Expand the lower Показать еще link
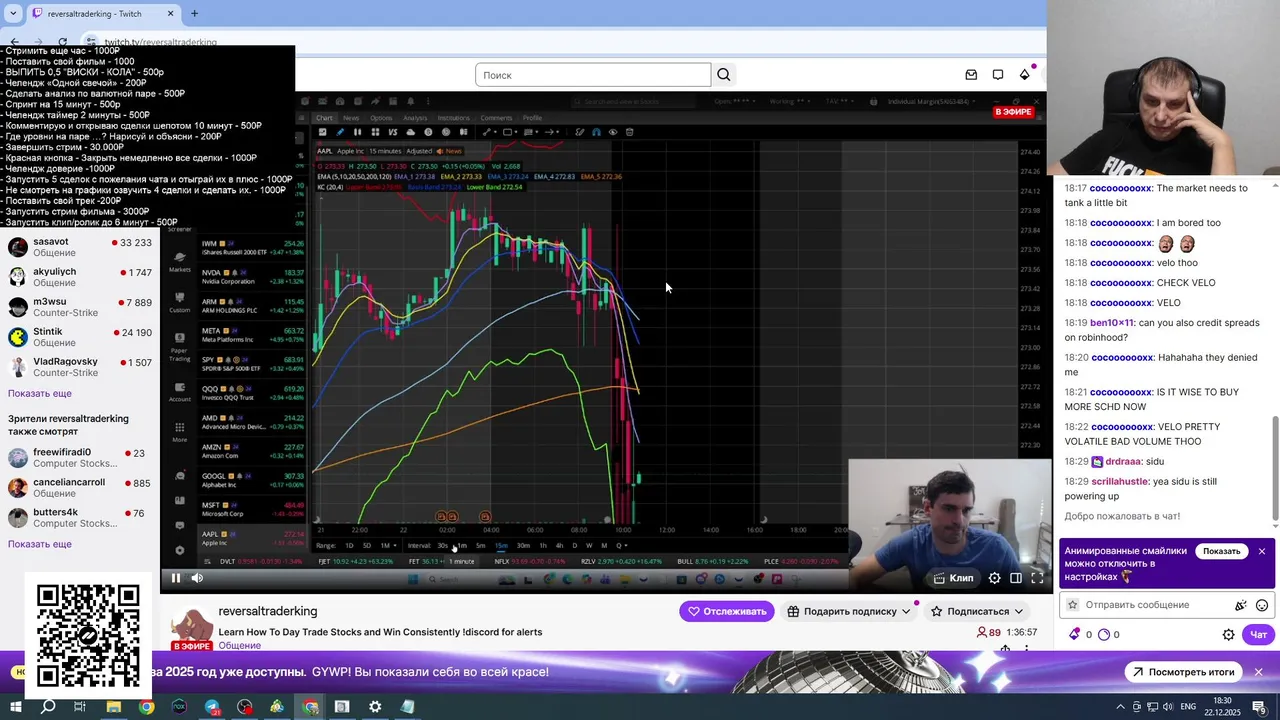 click(x=40, y=544)
